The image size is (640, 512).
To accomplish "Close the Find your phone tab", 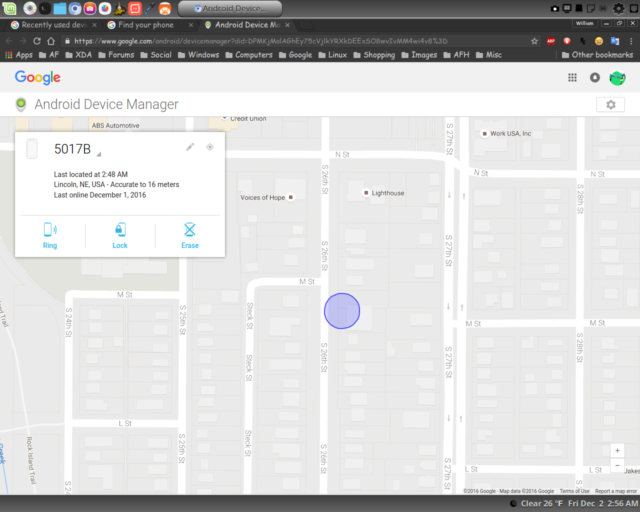I will pyautogui.click(x=191, y=25).
